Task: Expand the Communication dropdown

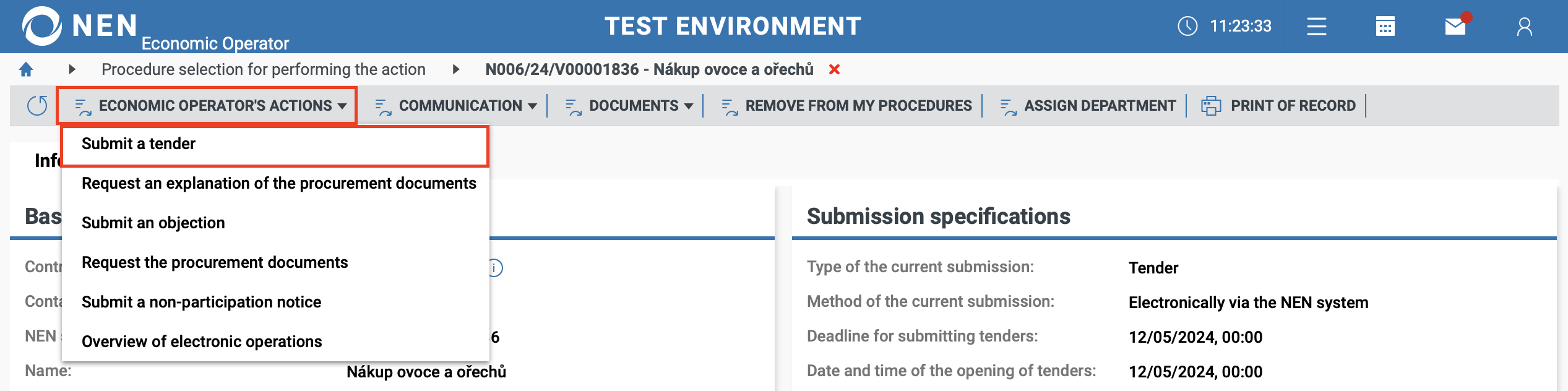Action: [456, 106]
